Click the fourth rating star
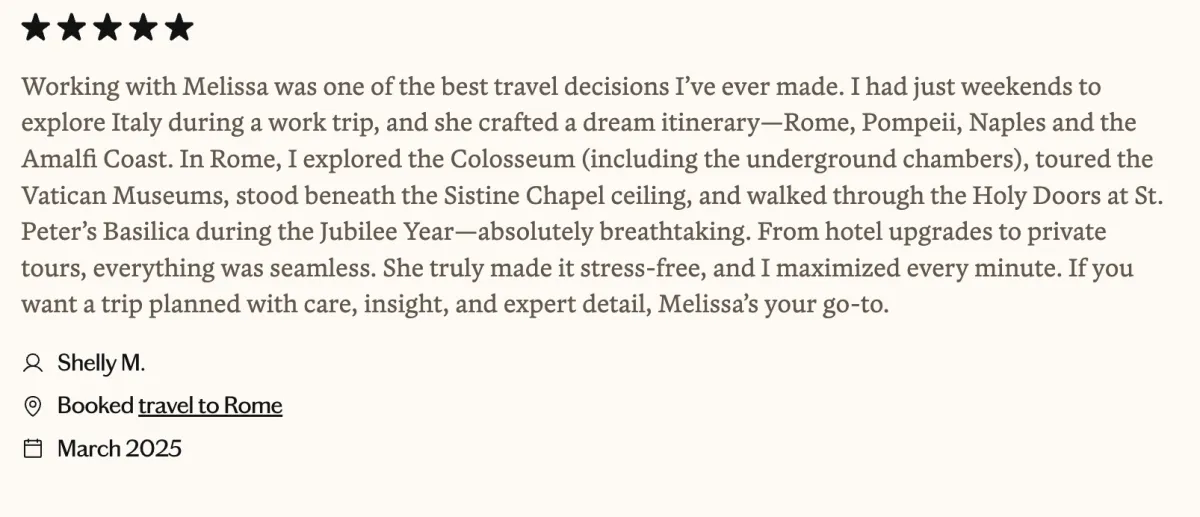1200x517 pixels. coord(143,27)
